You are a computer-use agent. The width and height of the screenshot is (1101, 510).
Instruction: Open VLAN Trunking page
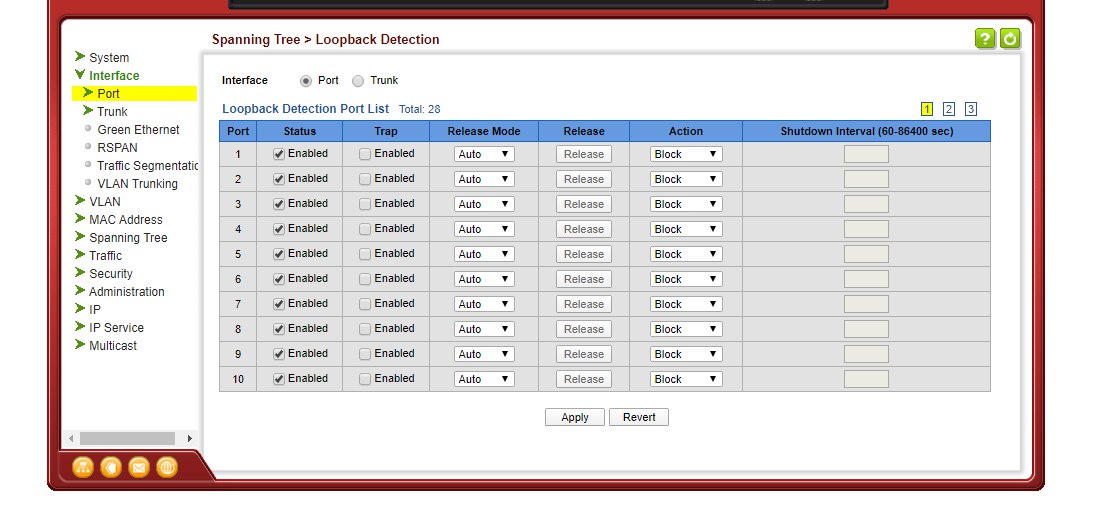point(138,184)
